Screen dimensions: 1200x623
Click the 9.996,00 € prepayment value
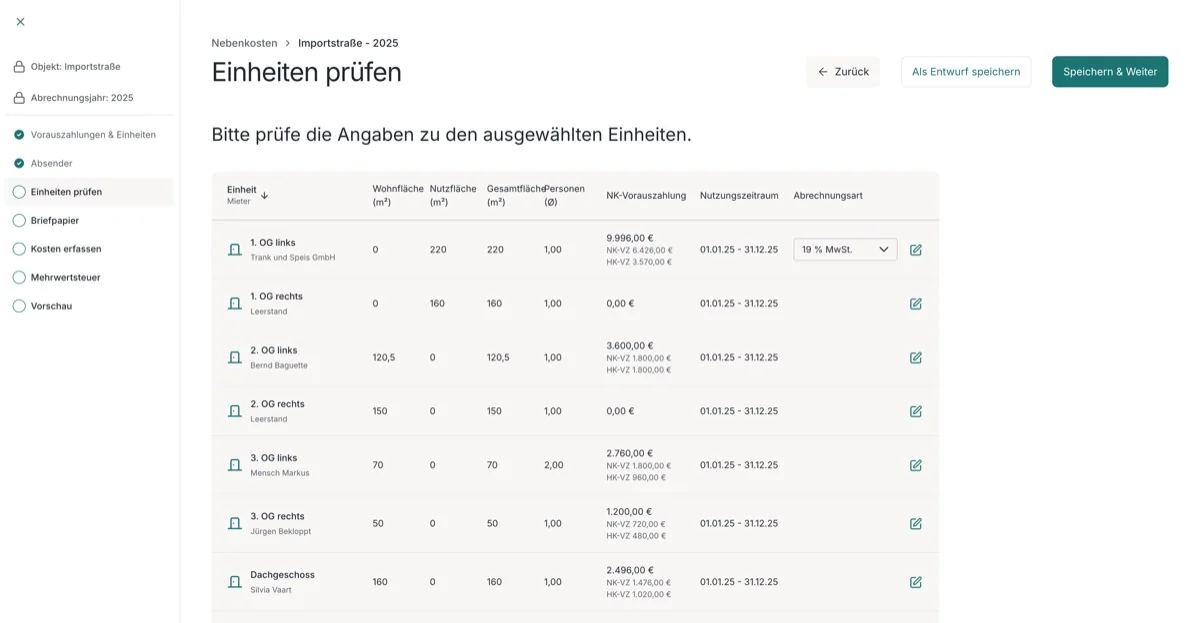pos(630,238)
